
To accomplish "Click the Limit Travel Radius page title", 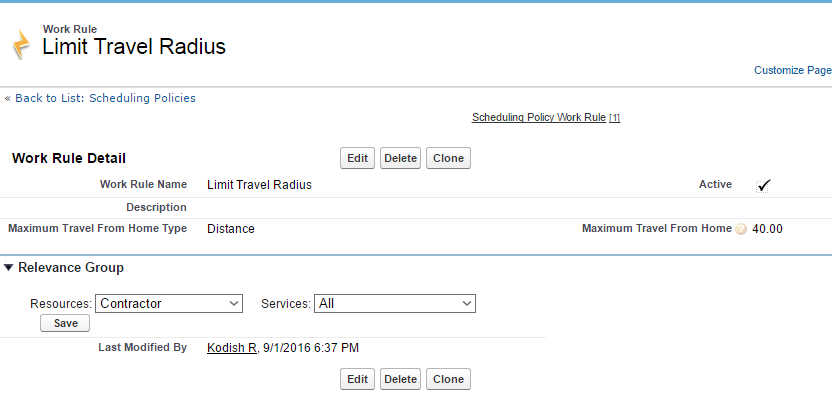I will point(134,47).
